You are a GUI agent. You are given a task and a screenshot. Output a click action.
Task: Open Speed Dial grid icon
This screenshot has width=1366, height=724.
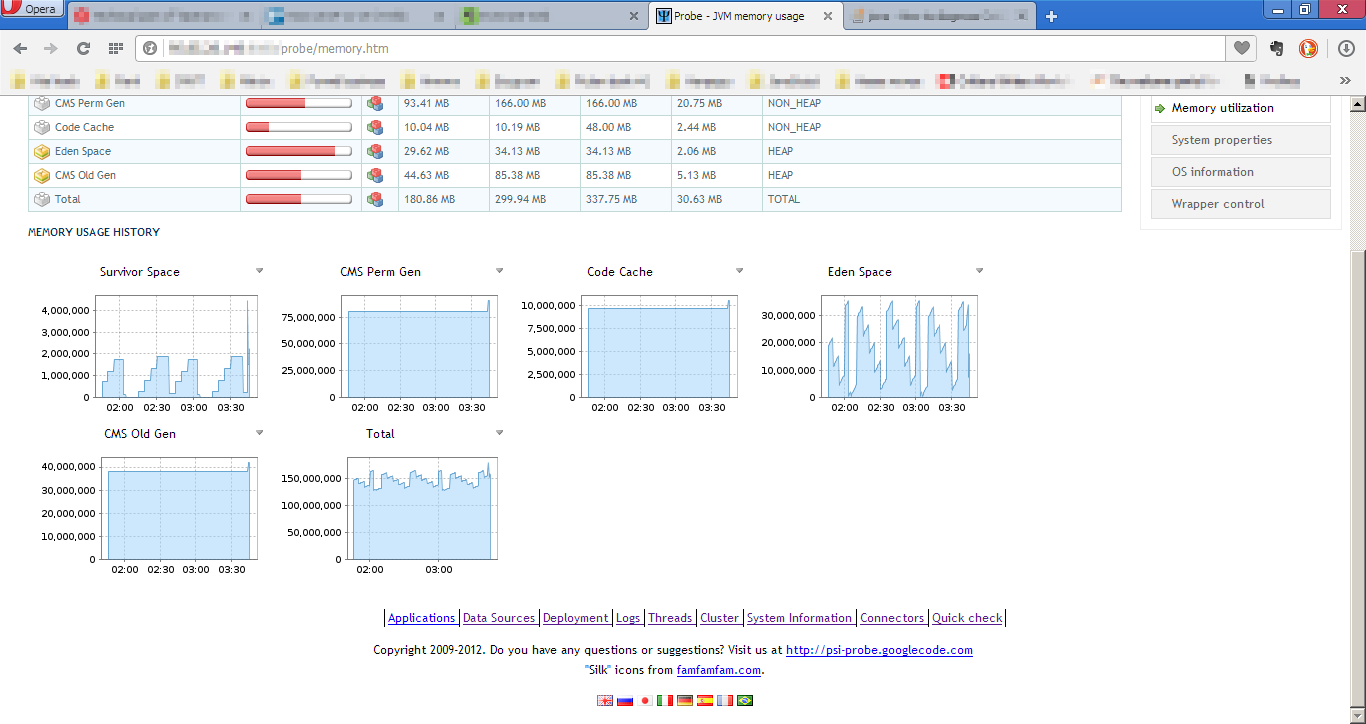[x=116, y=48]
